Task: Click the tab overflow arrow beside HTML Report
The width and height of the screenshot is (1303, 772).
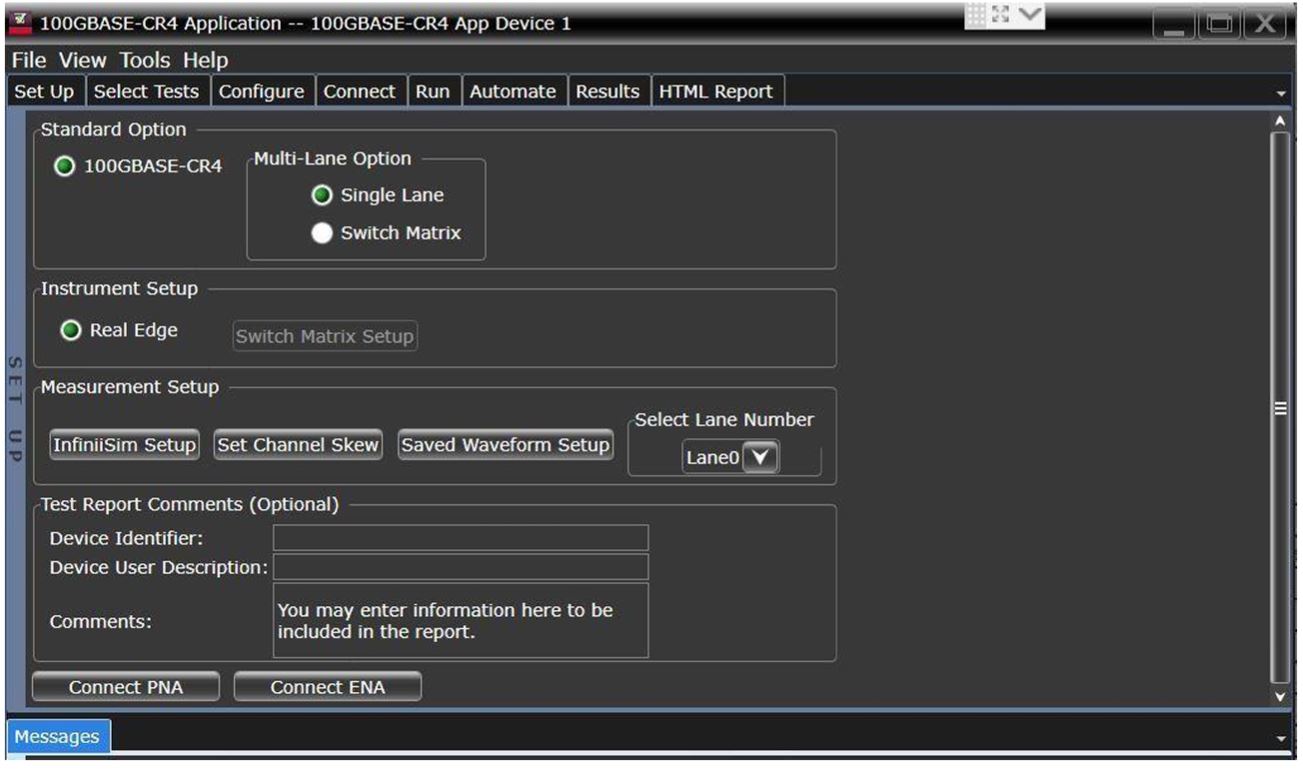Action: pos(1282,92)
